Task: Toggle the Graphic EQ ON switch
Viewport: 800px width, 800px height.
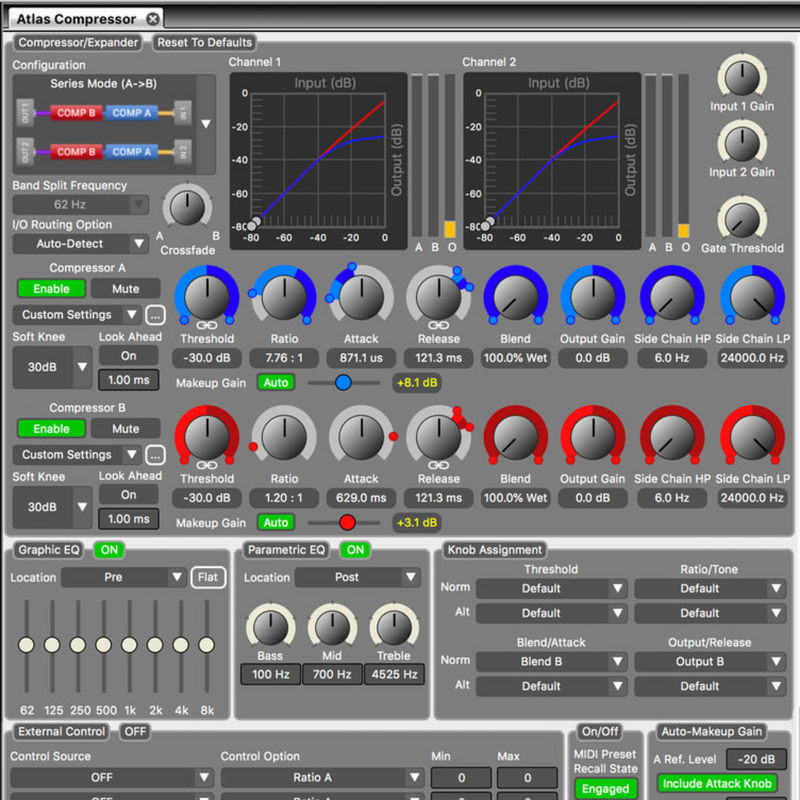Action: click(x=109, y=550)
